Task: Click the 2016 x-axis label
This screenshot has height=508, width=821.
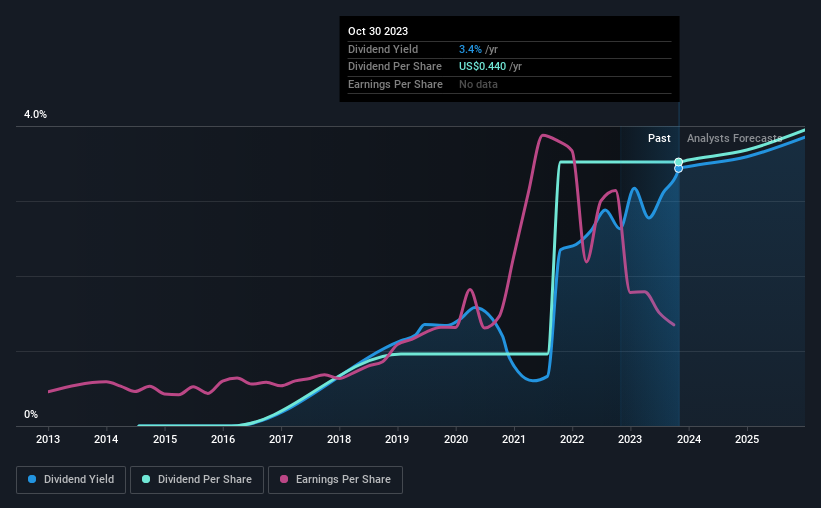Action: [223, 439]
